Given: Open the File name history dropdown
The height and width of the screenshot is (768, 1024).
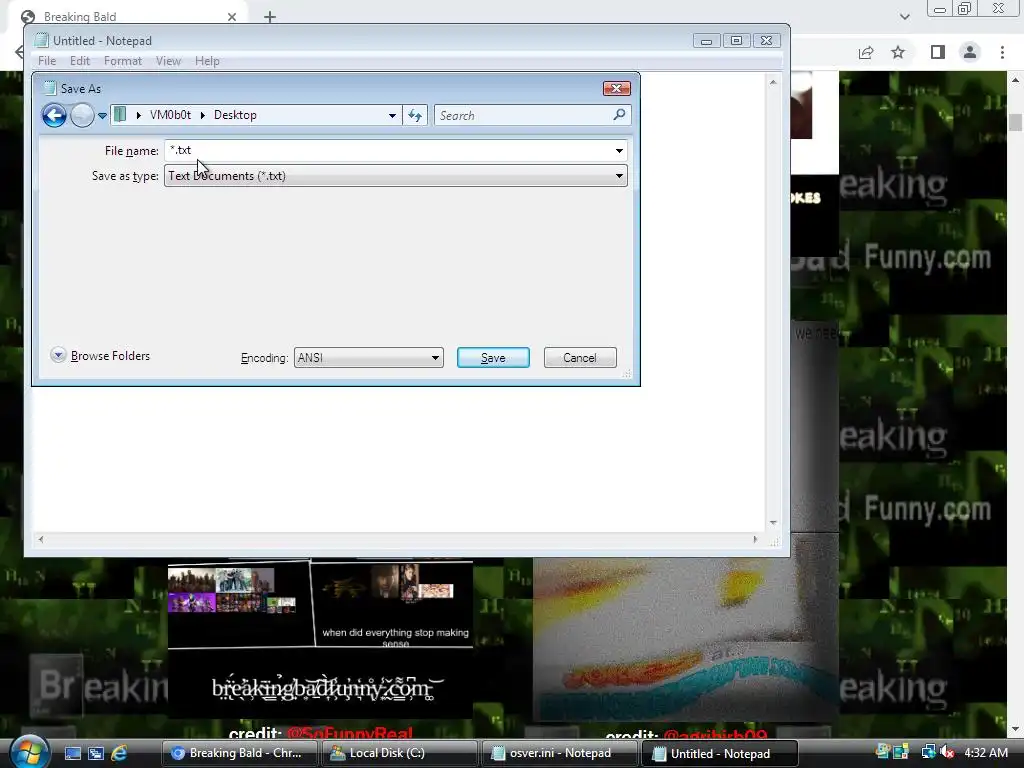Looking at the screenshot, I should (619, 151).
